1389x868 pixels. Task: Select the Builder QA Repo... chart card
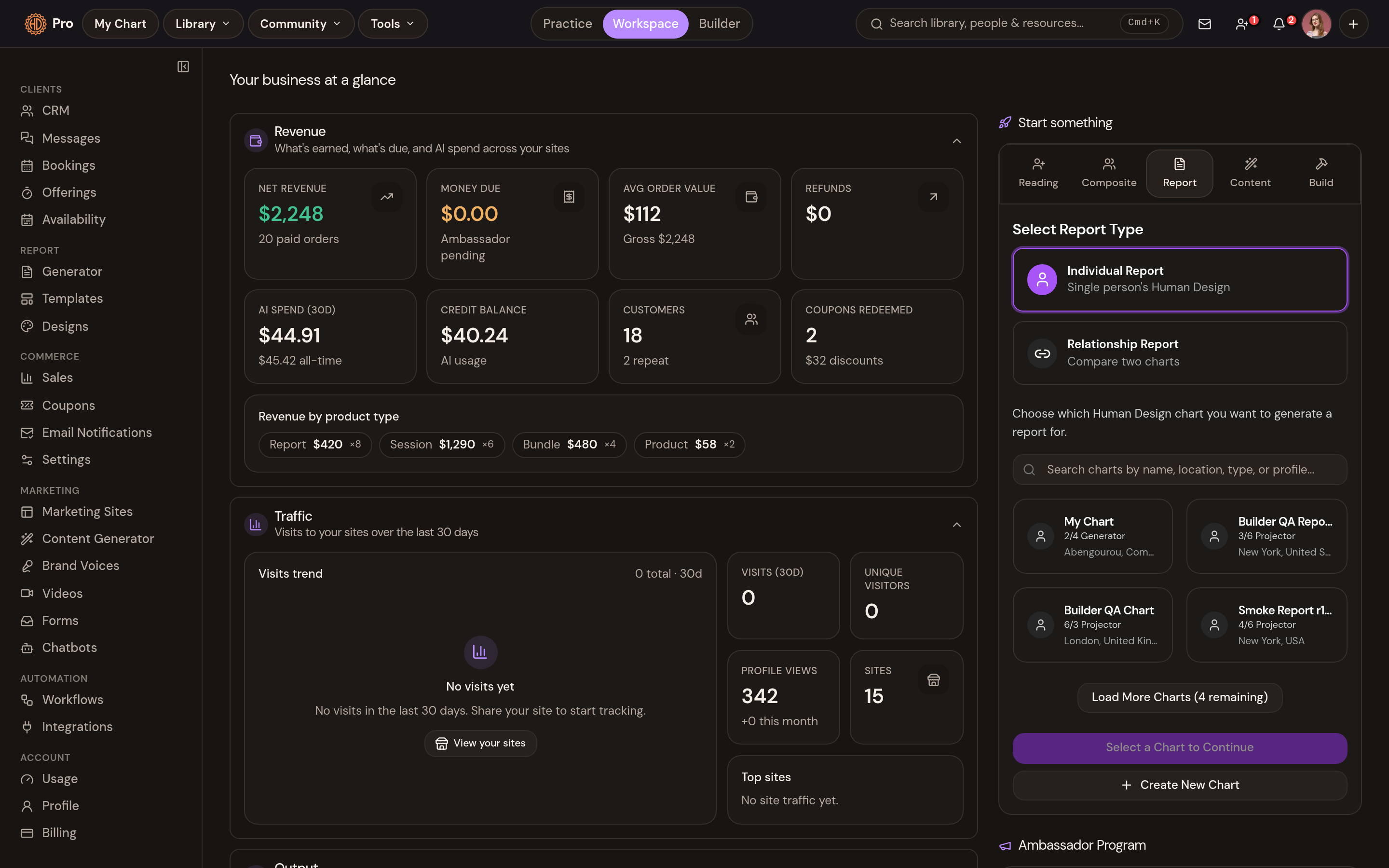1266,536
